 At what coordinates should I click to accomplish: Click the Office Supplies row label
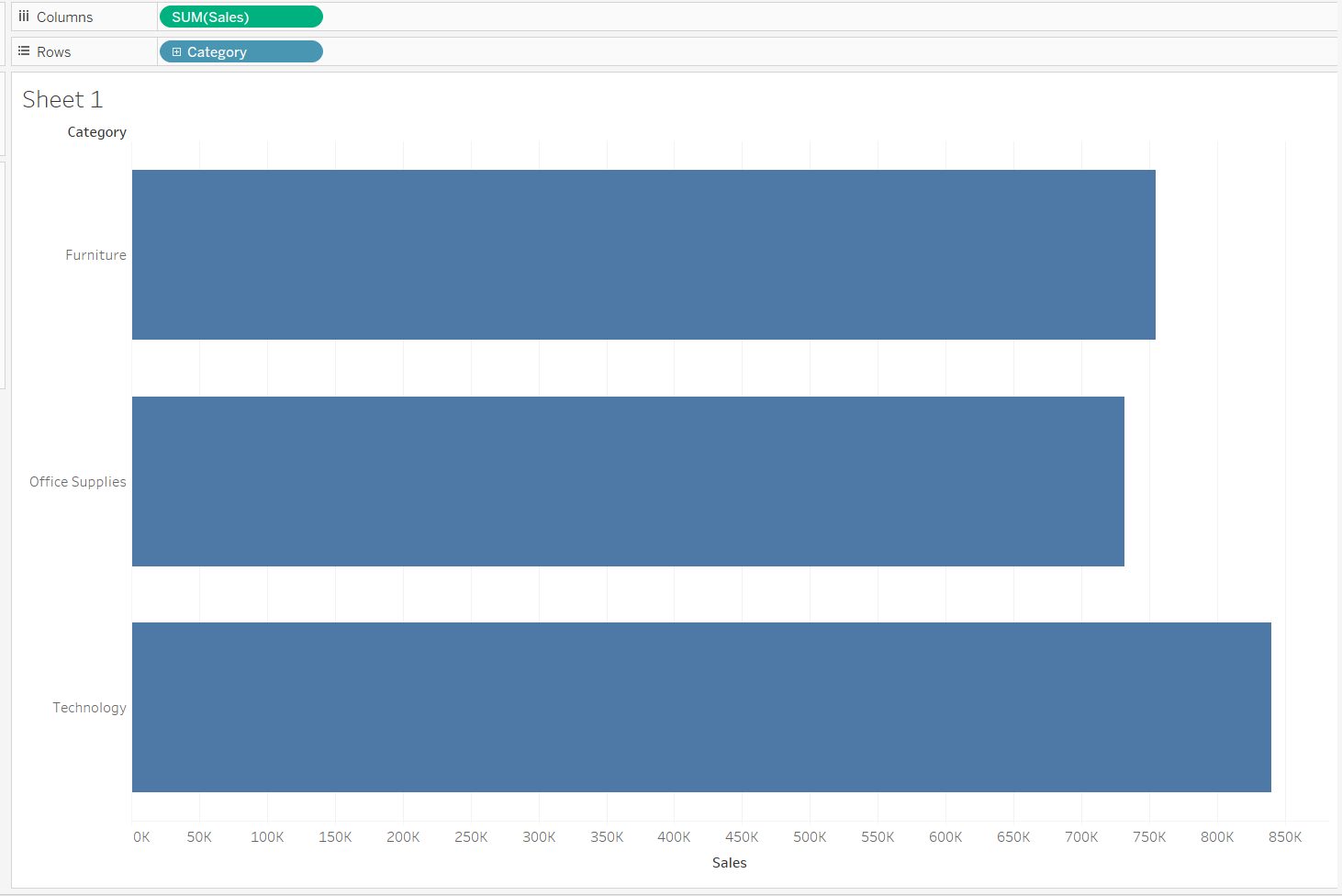click(77, 481)
